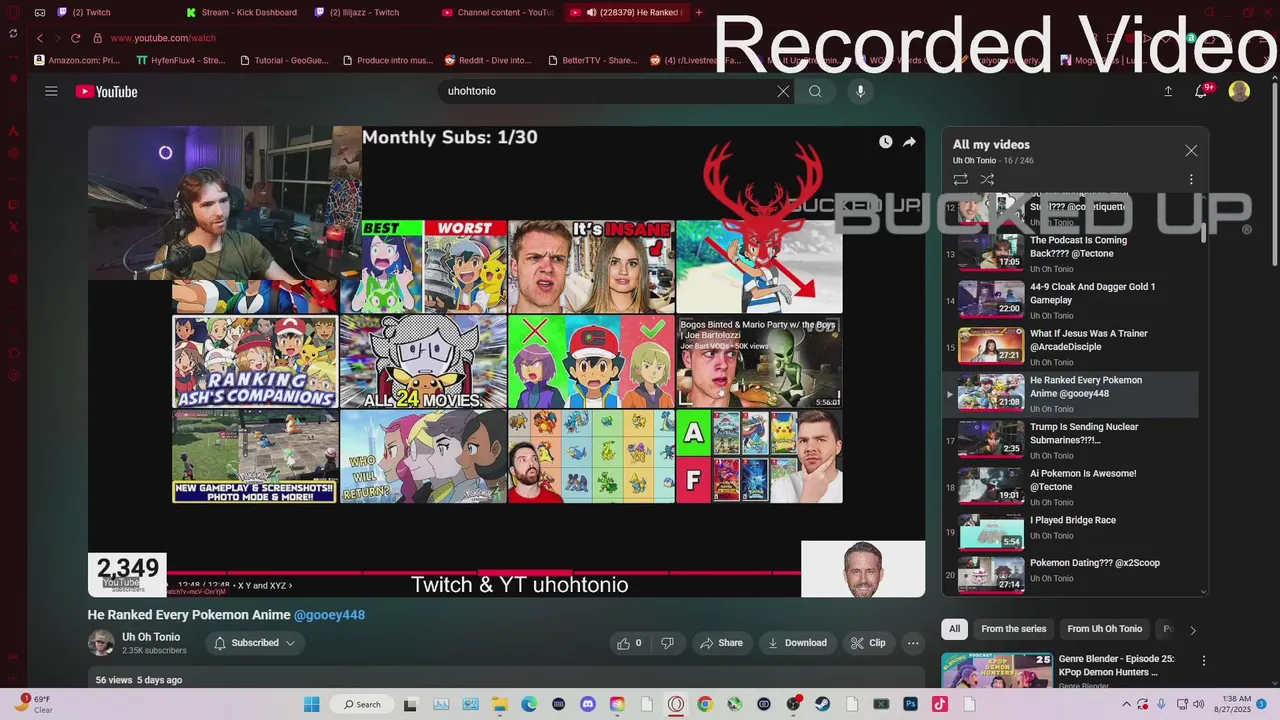Open YouTube notifications bell
Image resolution: width=1280 pixels, height=720 pixels.
1202,91
